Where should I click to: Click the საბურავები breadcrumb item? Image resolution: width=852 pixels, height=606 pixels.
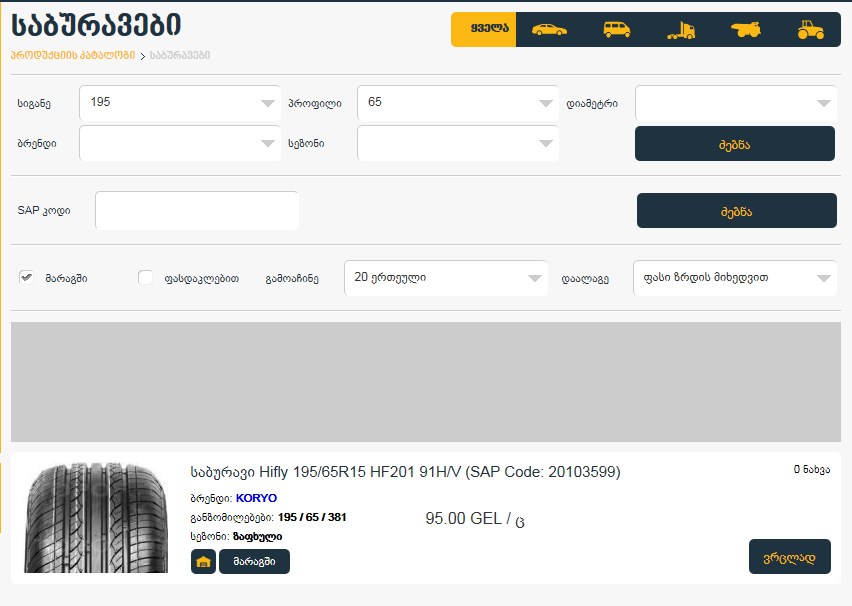point(180,55)
